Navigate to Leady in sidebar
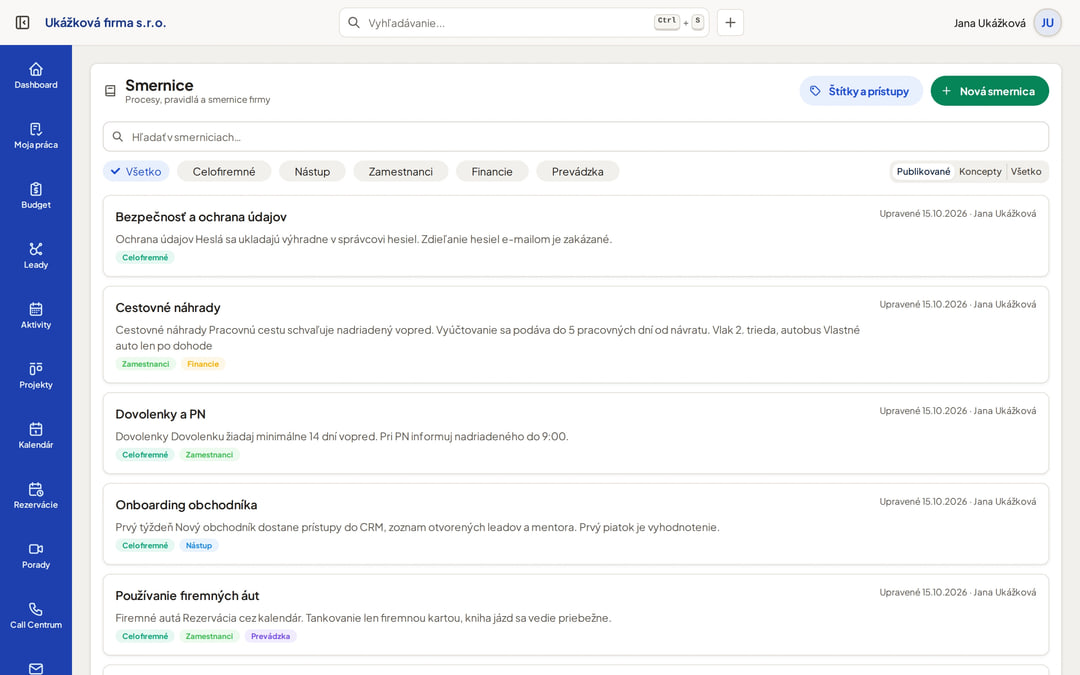The image size is (1080, 675). point(36,256)
